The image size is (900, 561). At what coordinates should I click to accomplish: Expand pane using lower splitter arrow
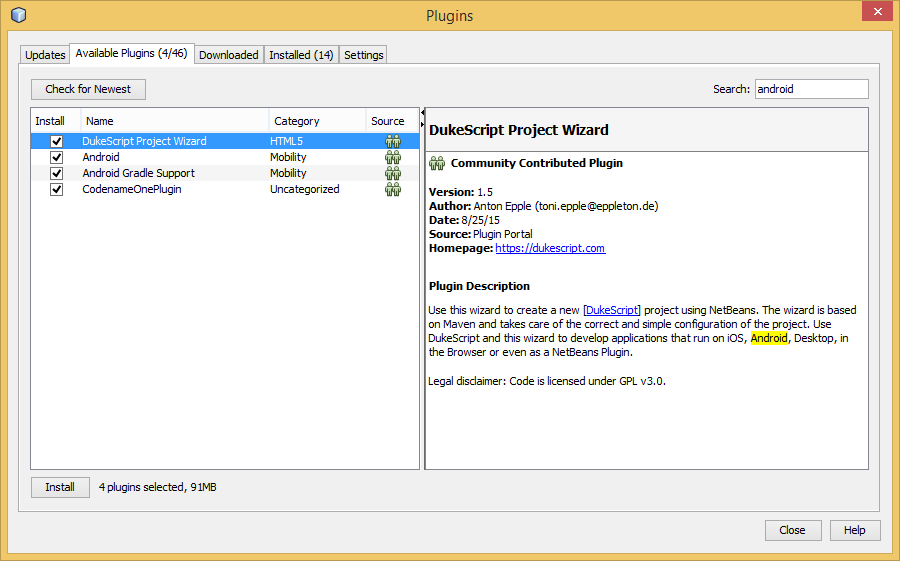click(422, 124)
